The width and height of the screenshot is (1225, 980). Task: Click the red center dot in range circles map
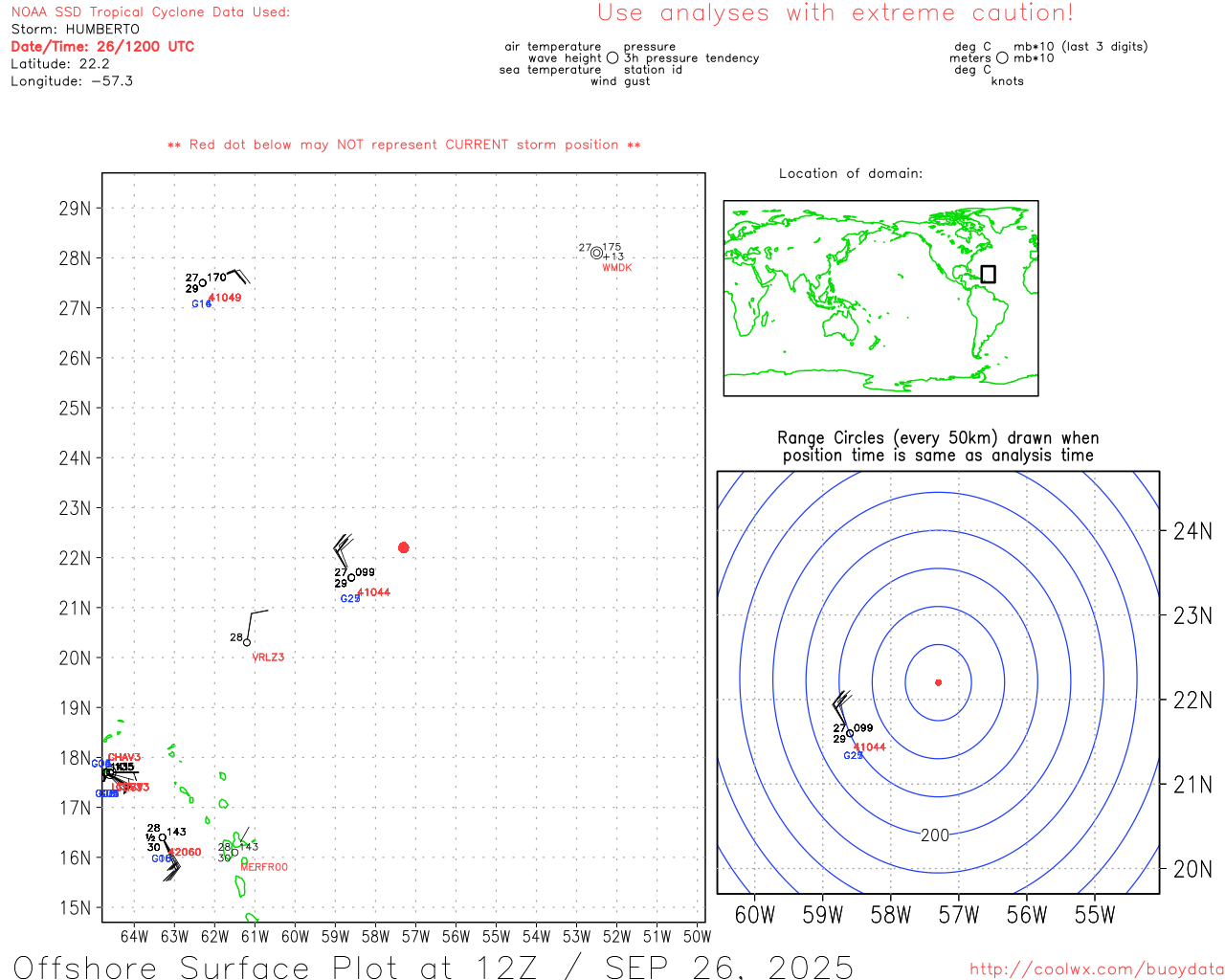coord(938,682)
